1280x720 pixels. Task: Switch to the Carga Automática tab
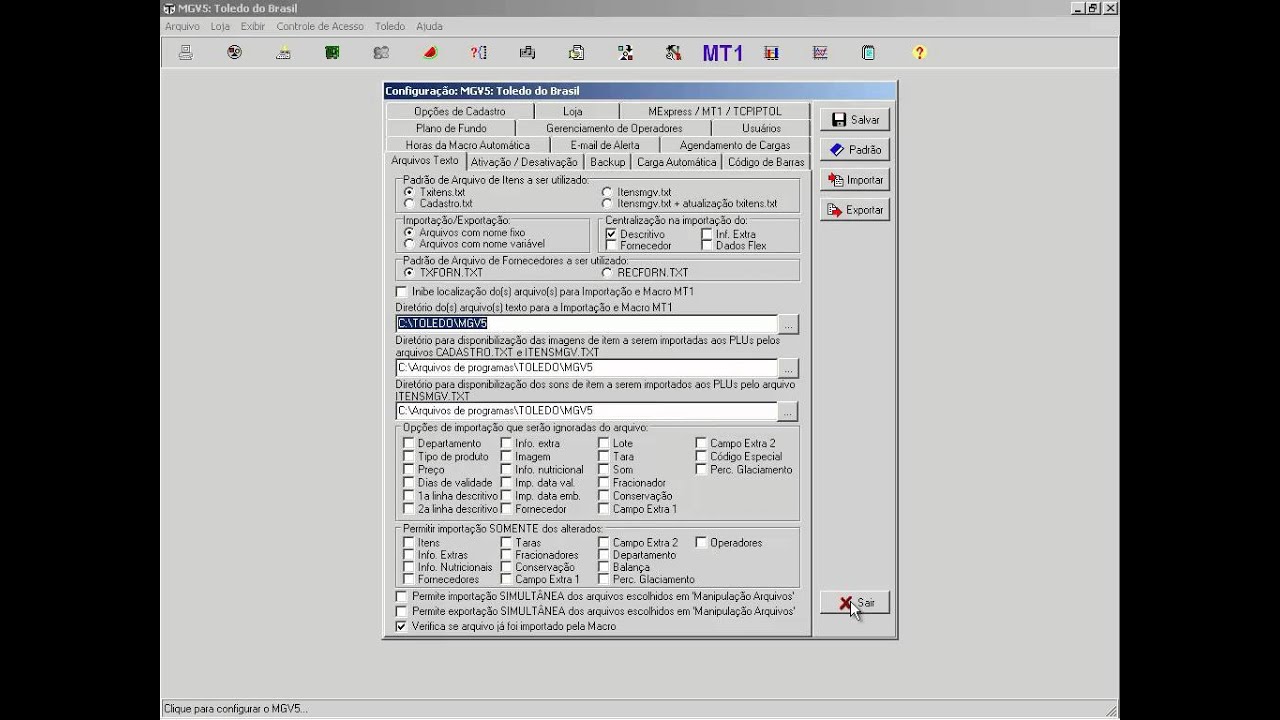click(677, 162)
